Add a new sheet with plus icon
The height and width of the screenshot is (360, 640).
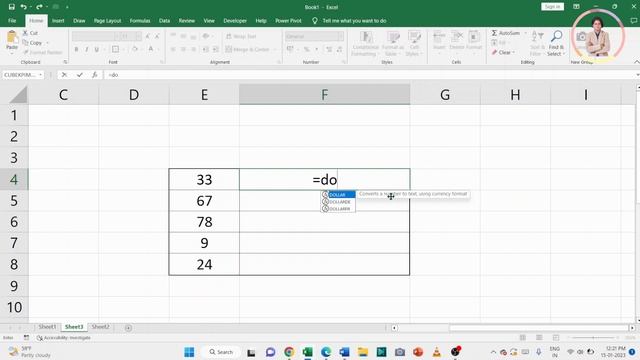coord(128,327)
